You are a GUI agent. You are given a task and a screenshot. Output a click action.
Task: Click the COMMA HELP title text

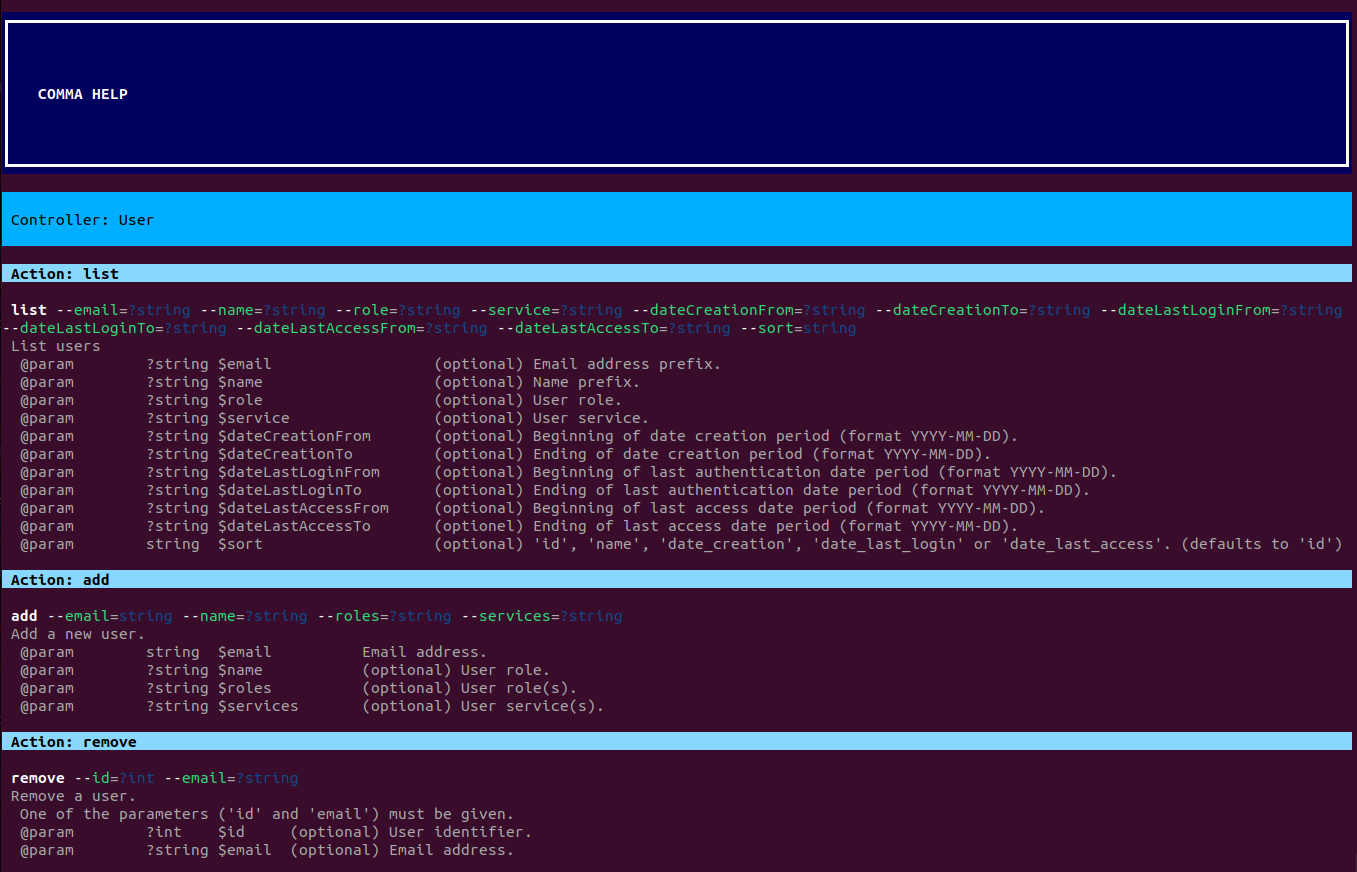(83, 94)
